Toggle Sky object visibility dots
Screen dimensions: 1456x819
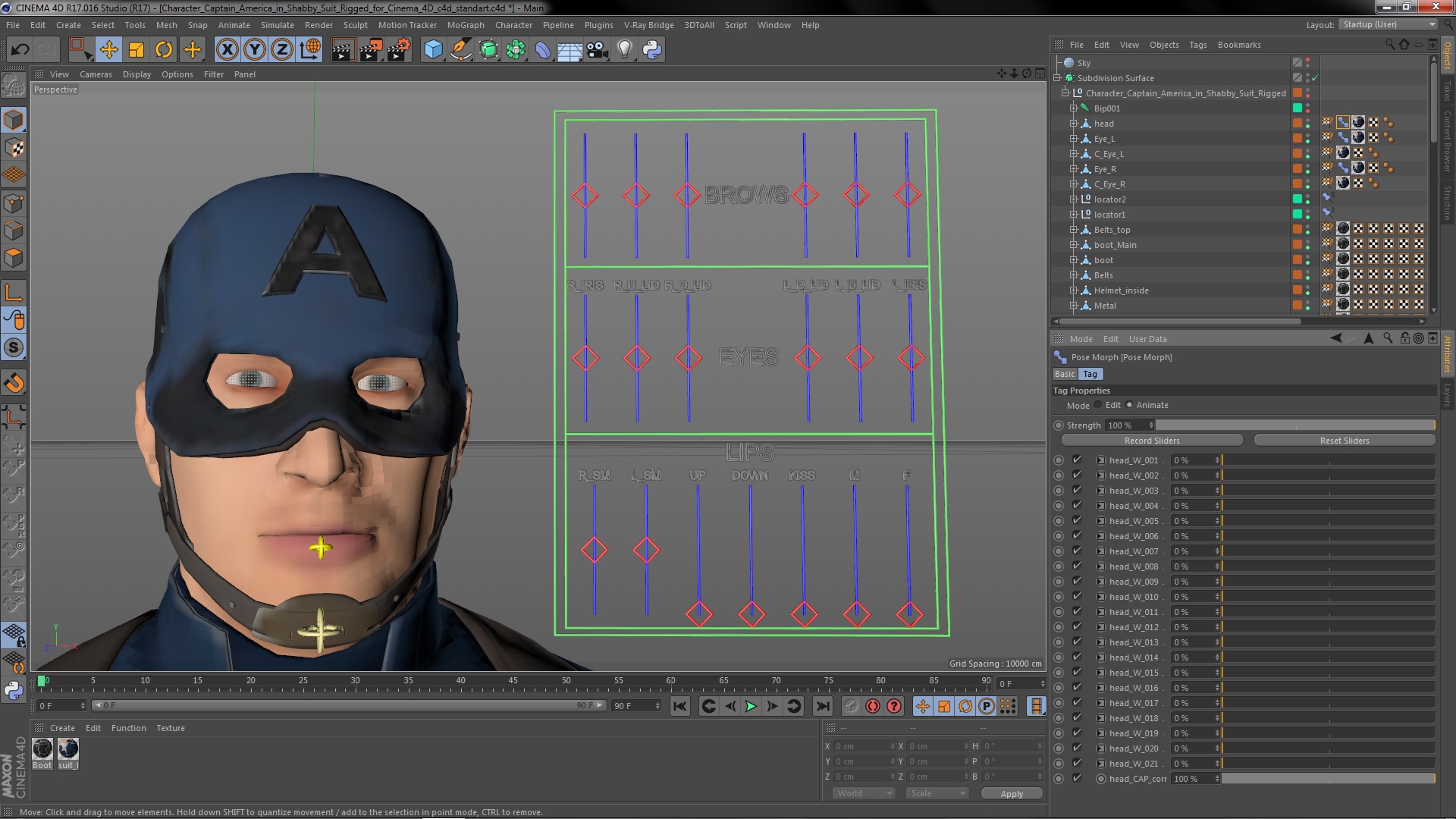(1308, 63)
